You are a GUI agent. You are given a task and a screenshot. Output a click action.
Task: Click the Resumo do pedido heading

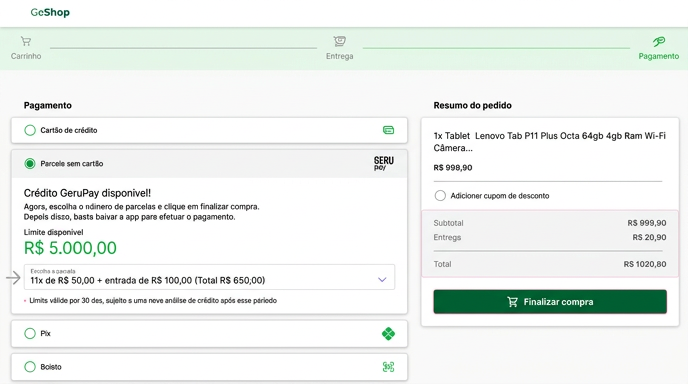[473, 105]
